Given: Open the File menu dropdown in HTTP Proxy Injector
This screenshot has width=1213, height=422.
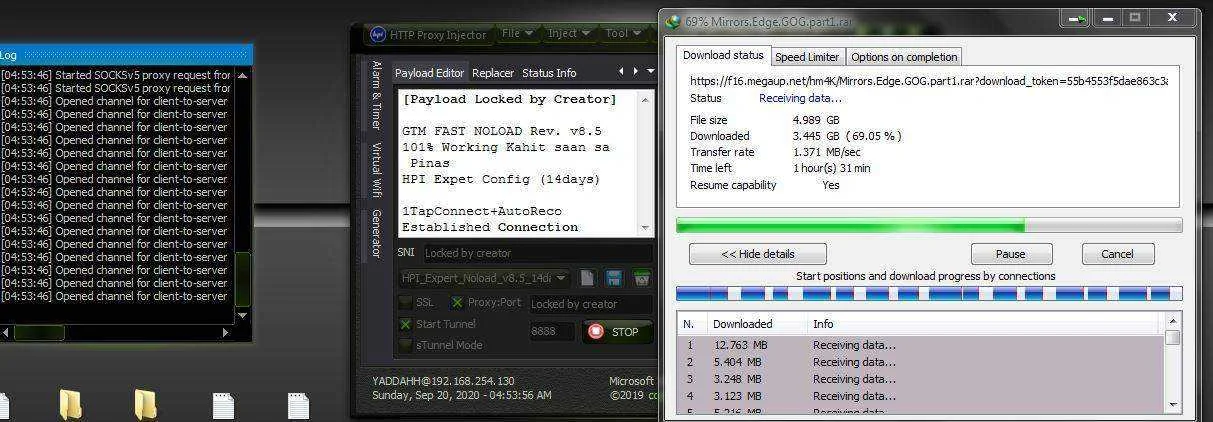Looking at the screenshot, I should point(517,33).
